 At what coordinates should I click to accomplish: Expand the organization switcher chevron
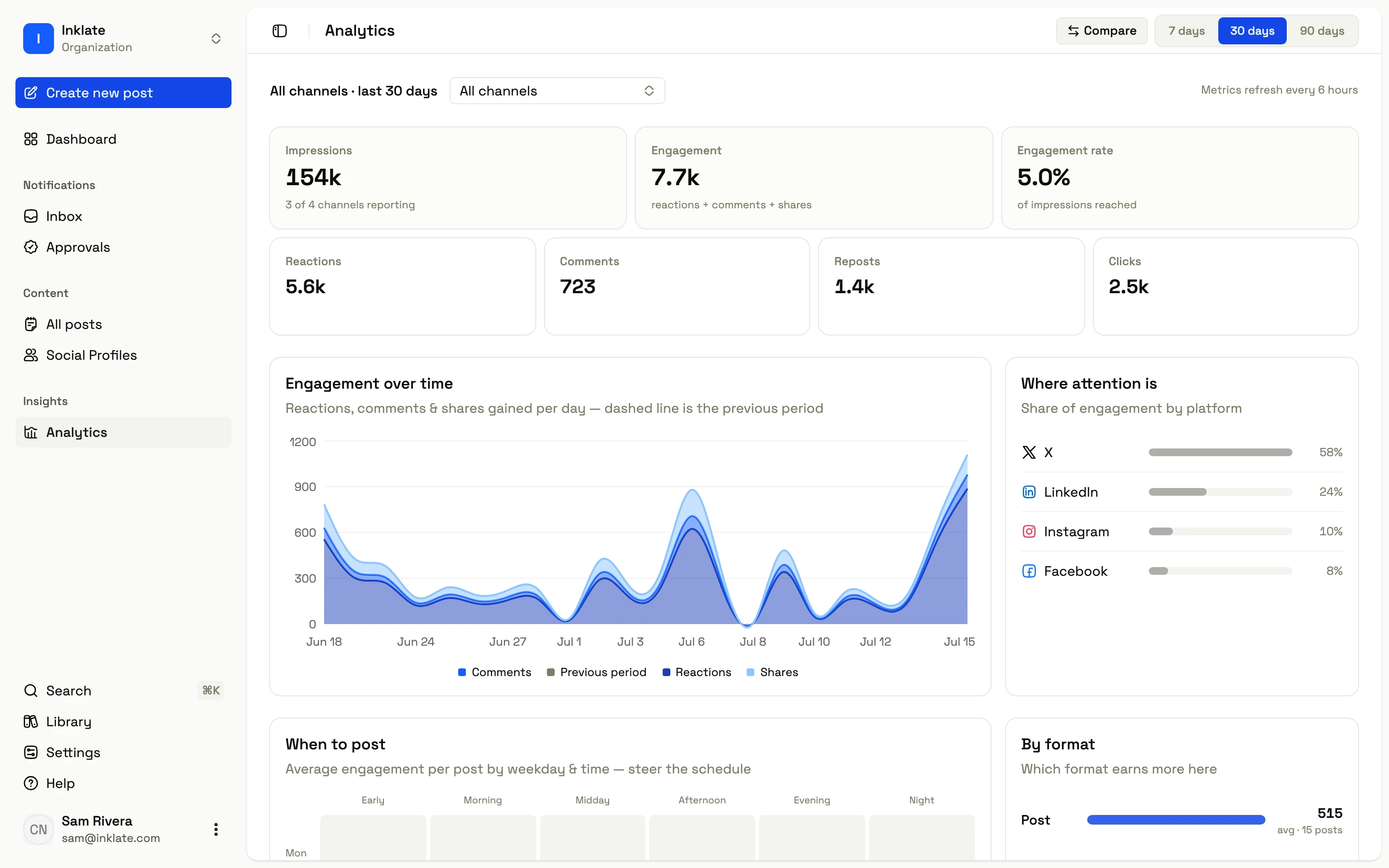click(x=216, y=39)
